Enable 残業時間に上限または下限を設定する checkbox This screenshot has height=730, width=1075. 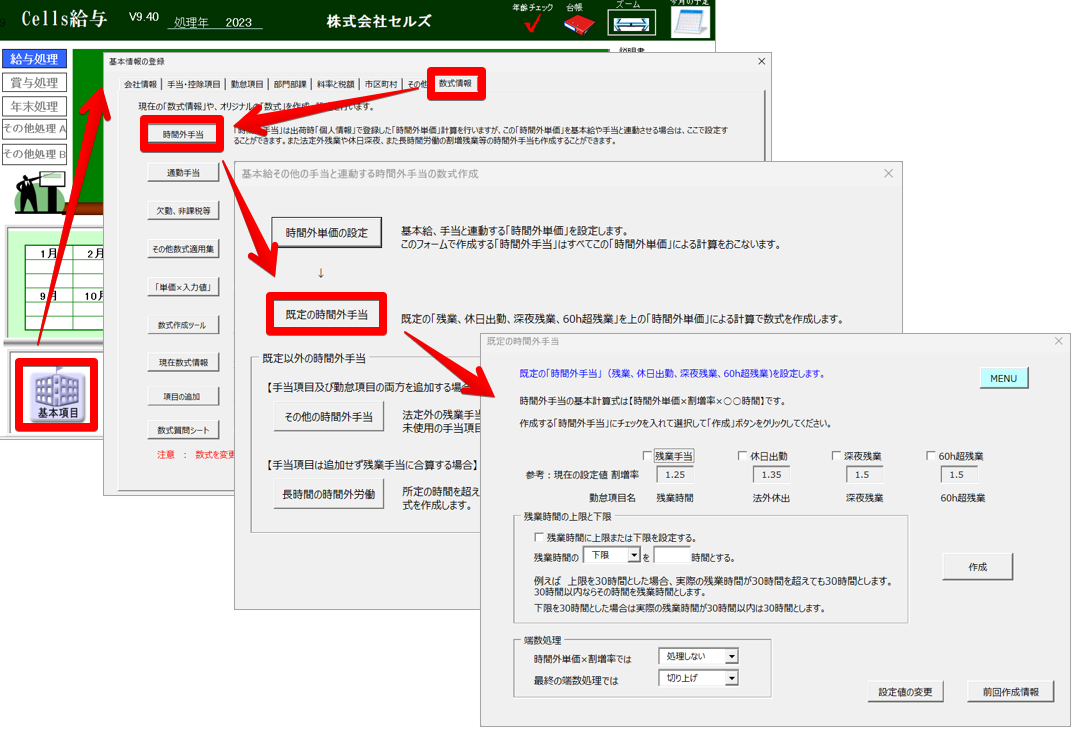(x=539, y=537)
